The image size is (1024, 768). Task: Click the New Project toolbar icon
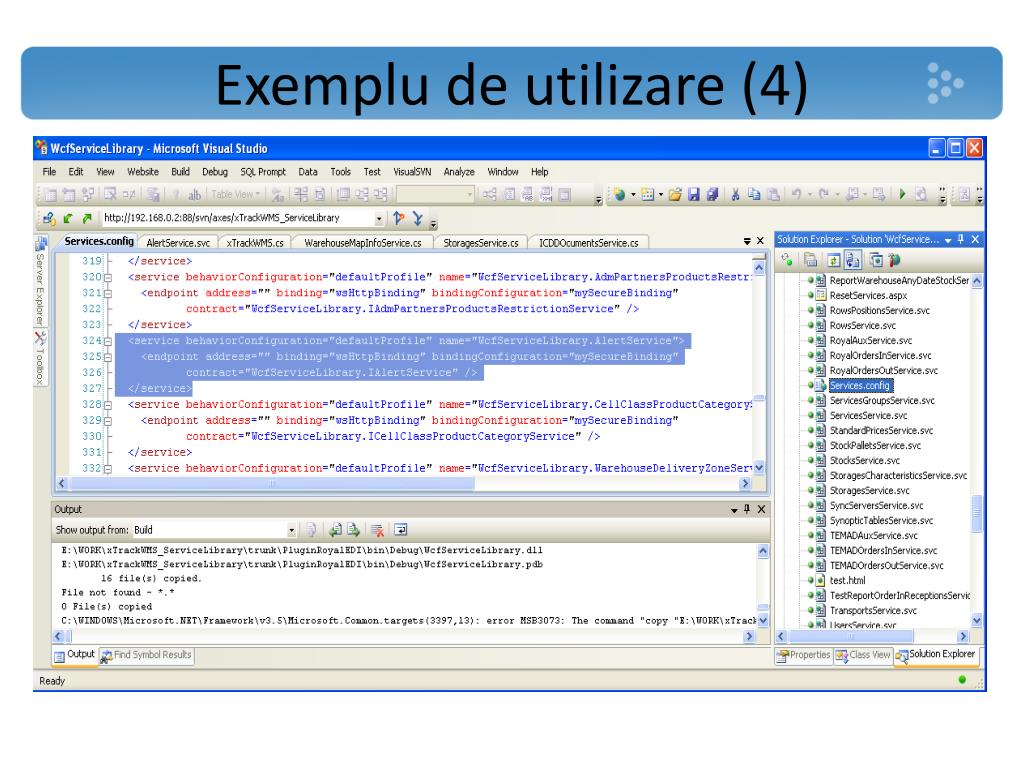pyautogui.click(x=619, y=194)
